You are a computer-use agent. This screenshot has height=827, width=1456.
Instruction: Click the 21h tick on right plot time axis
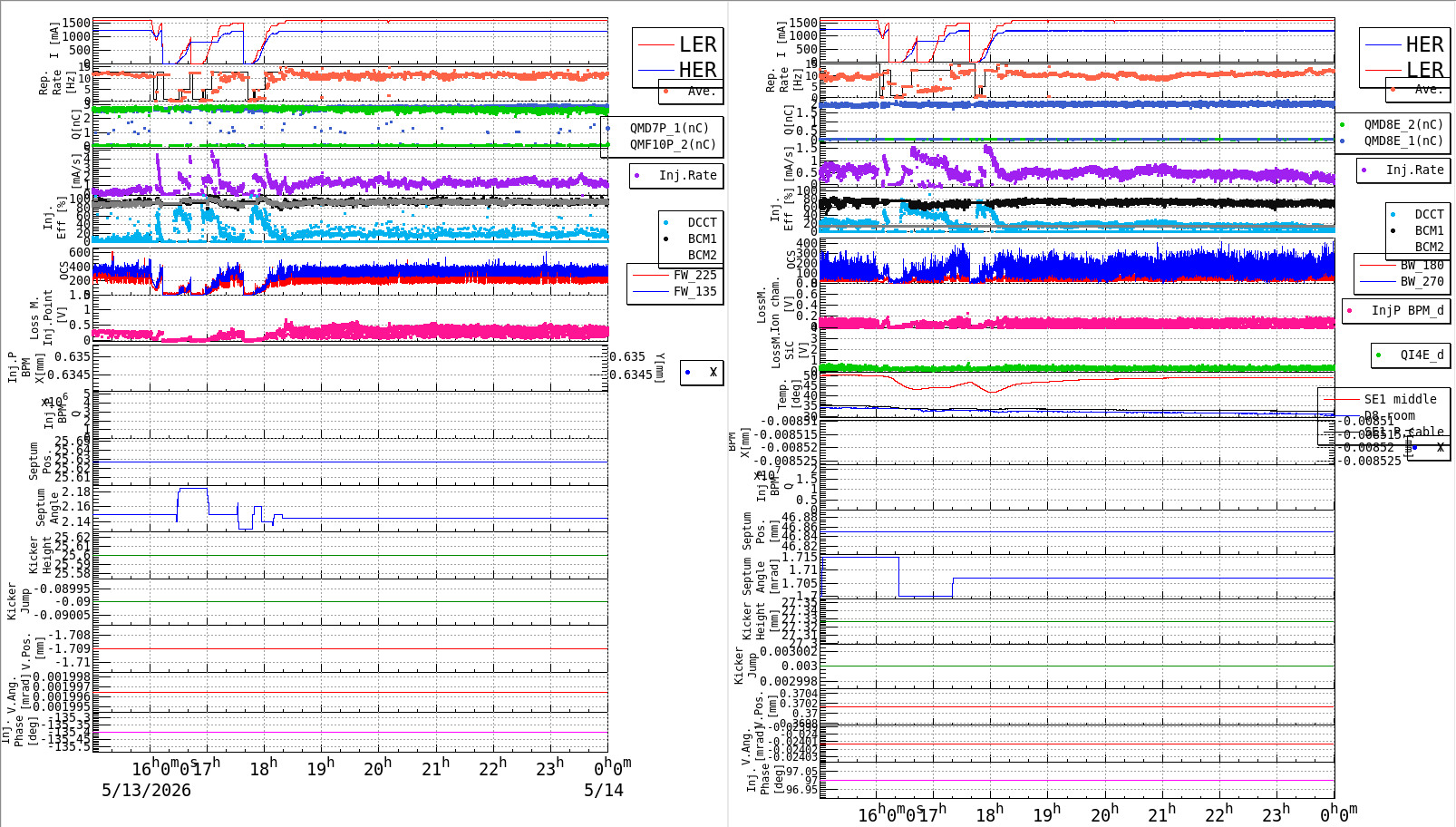tap(1161, 813)
